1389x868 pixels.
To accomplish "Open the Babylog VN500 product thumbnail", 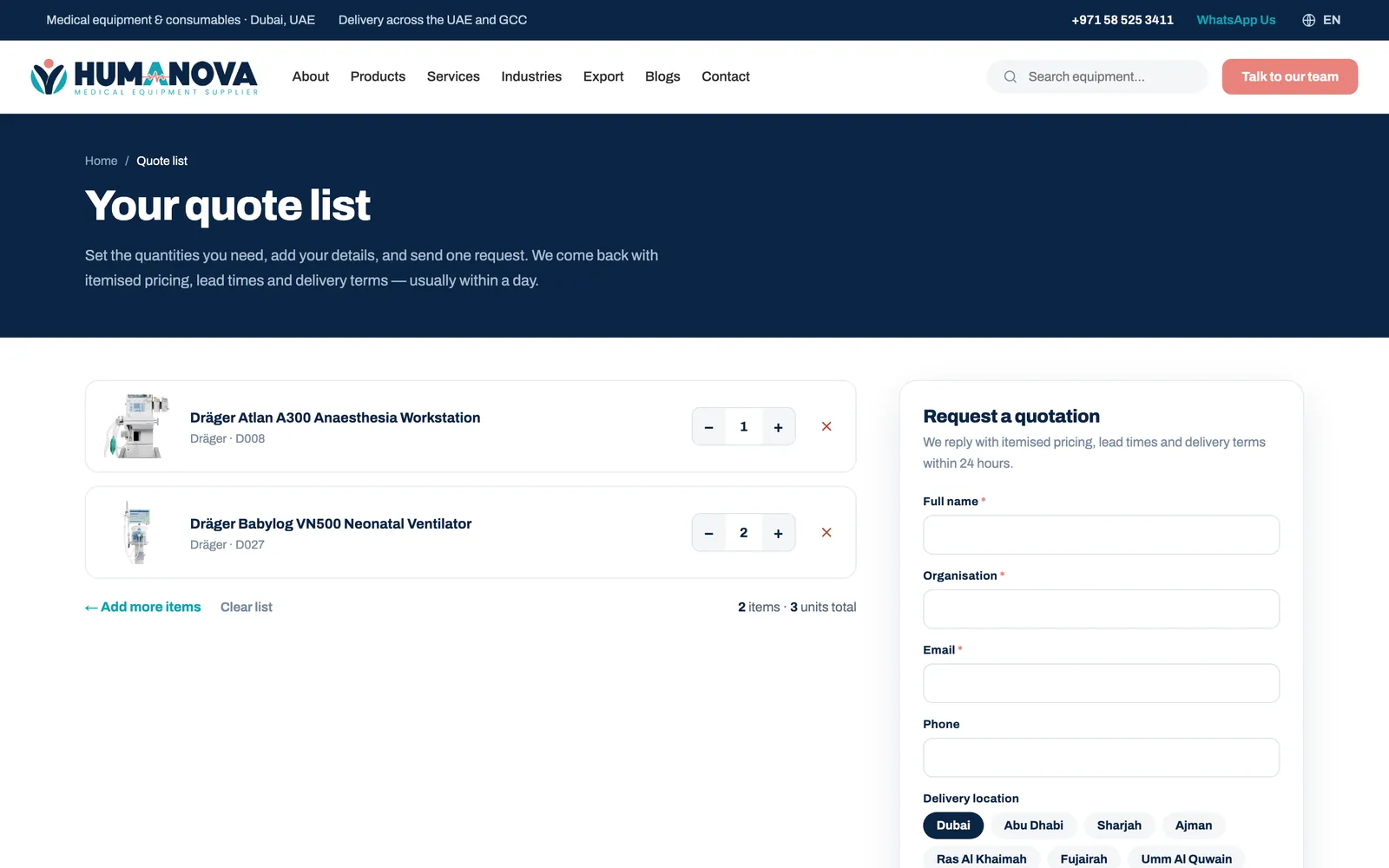I will click(136, 532).
